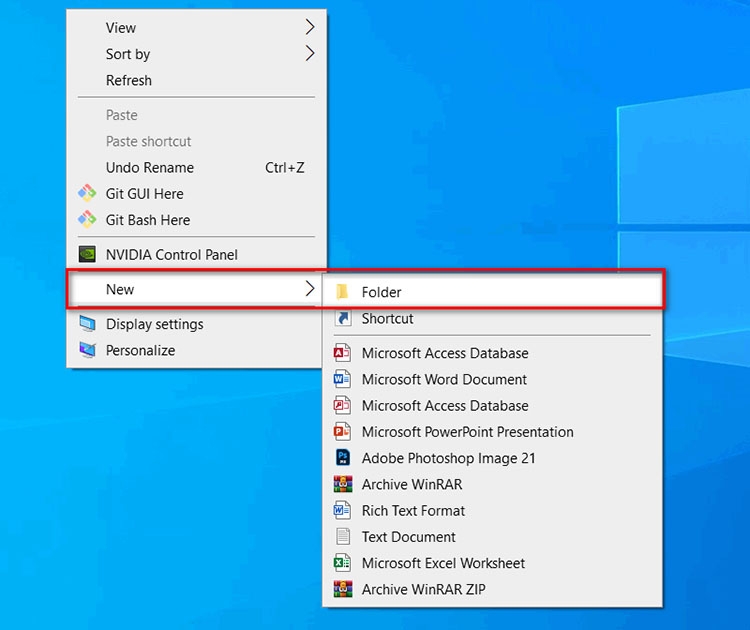Choose Undo Rename from the menu
Image resolution: width=750 pixels, height=630 pixels.
point(196,167)
